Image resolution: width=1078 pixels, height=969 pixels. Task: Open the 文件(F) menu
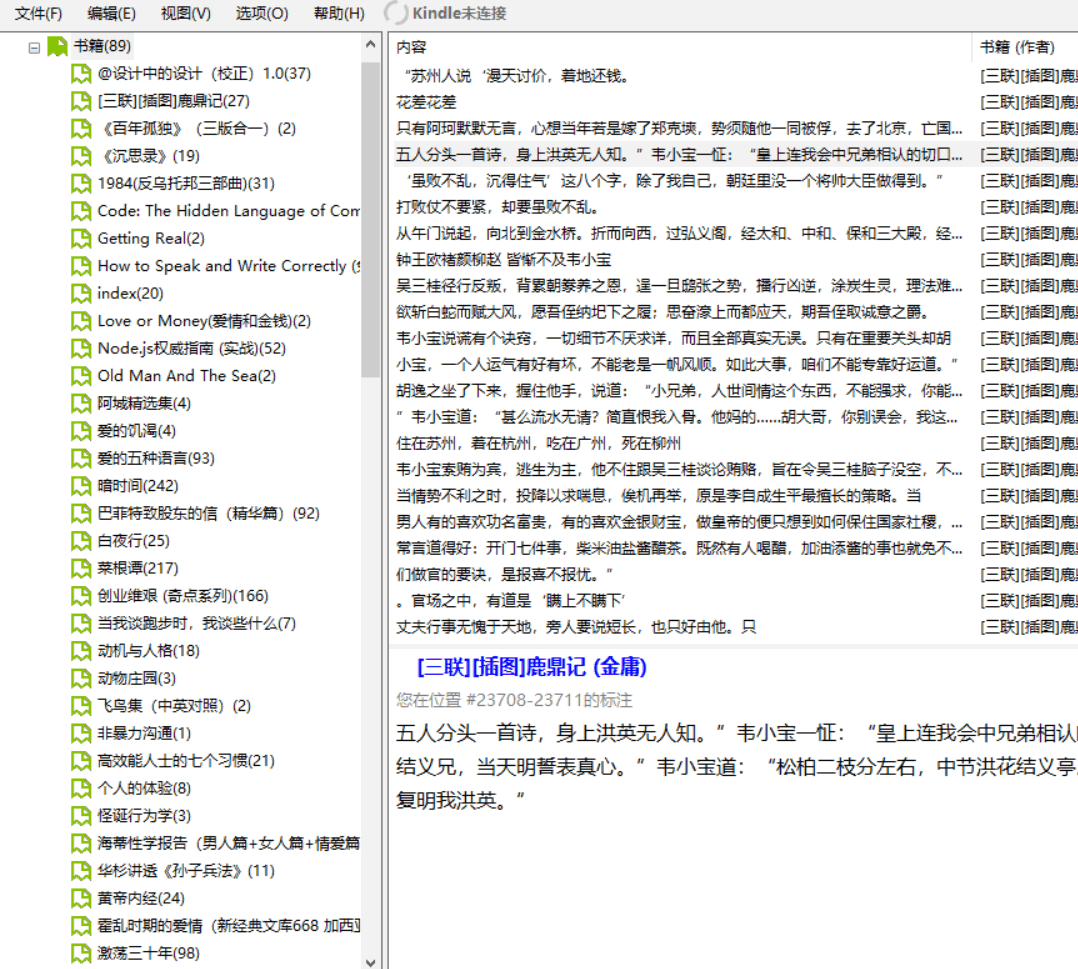[38, 13]
